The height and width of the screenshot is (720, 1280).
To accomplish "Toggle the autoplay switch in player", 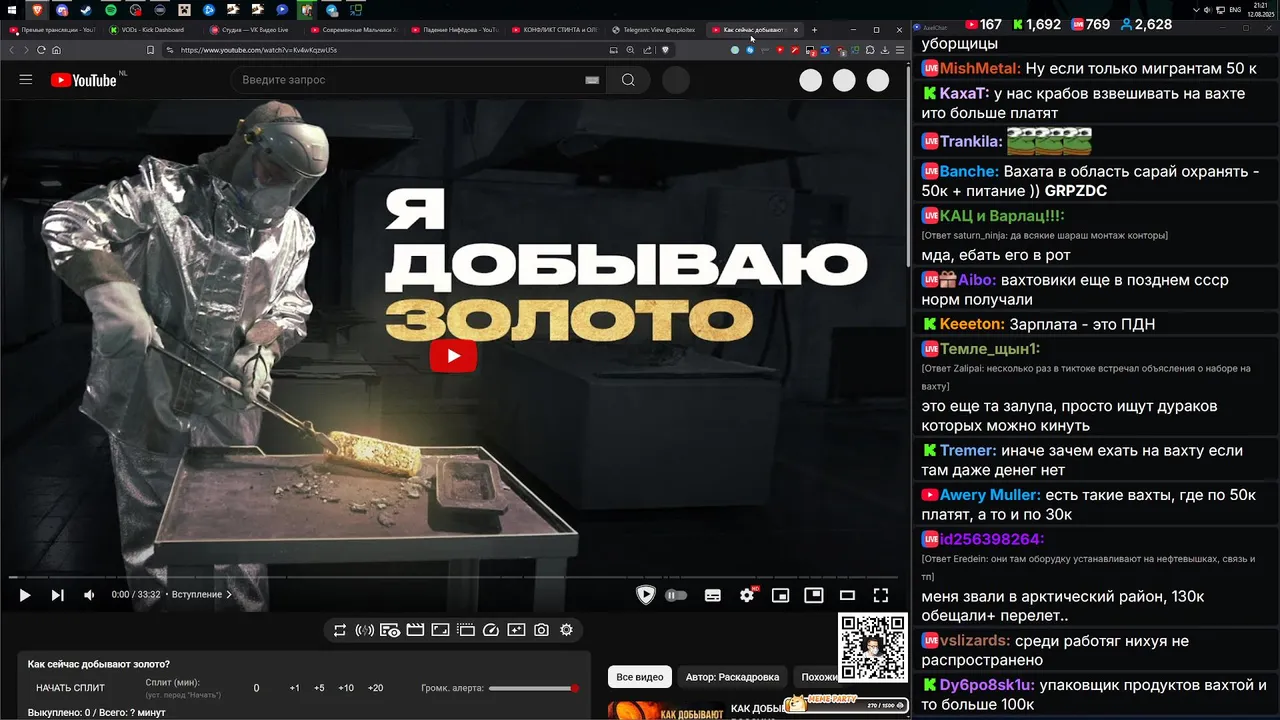I will 677,595.
